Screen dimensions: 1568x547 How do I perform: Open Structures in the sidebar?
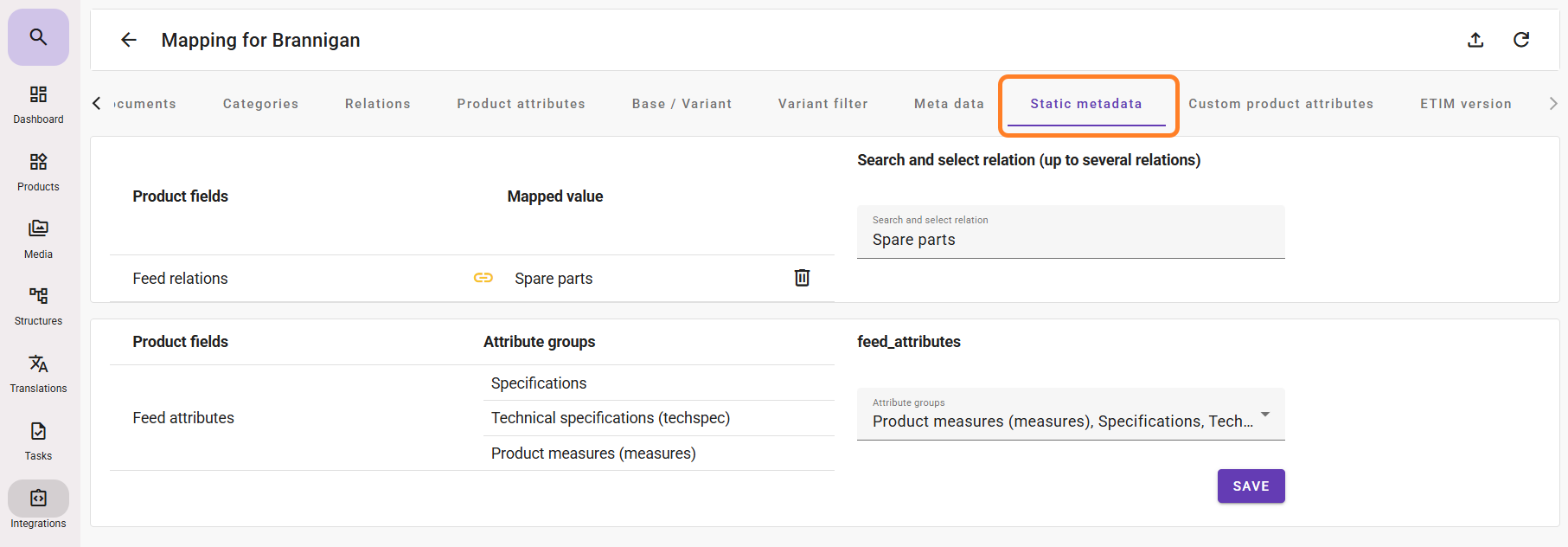[x=38, y=306]
